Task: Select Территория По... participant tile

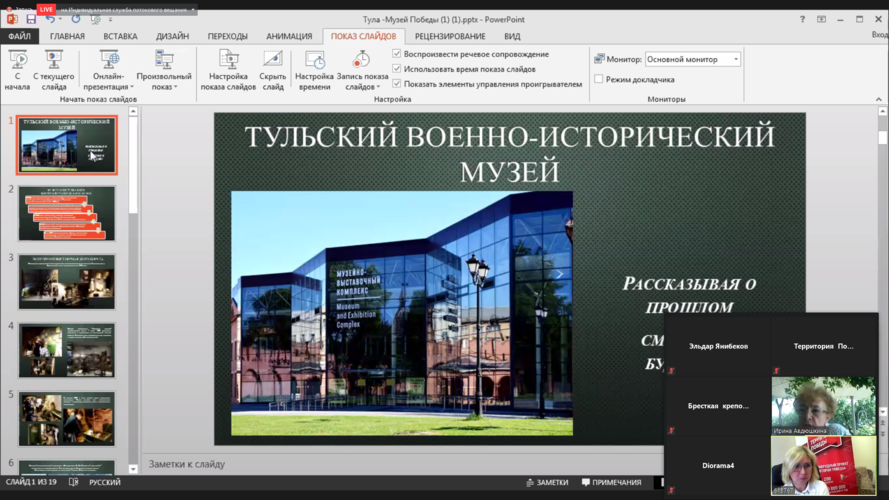Action: click(x=824, y=346)
